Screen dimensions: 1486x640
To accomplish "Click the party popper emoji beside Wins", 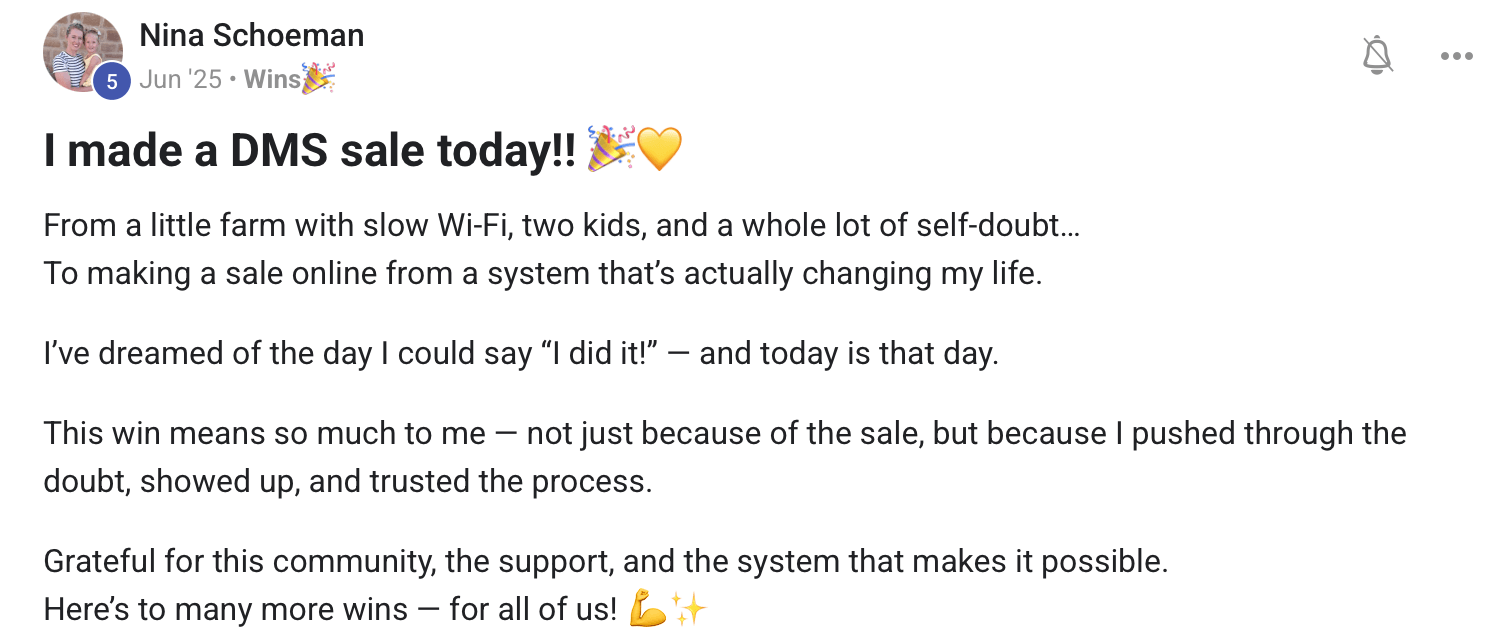I will click(x=319, y=79).
